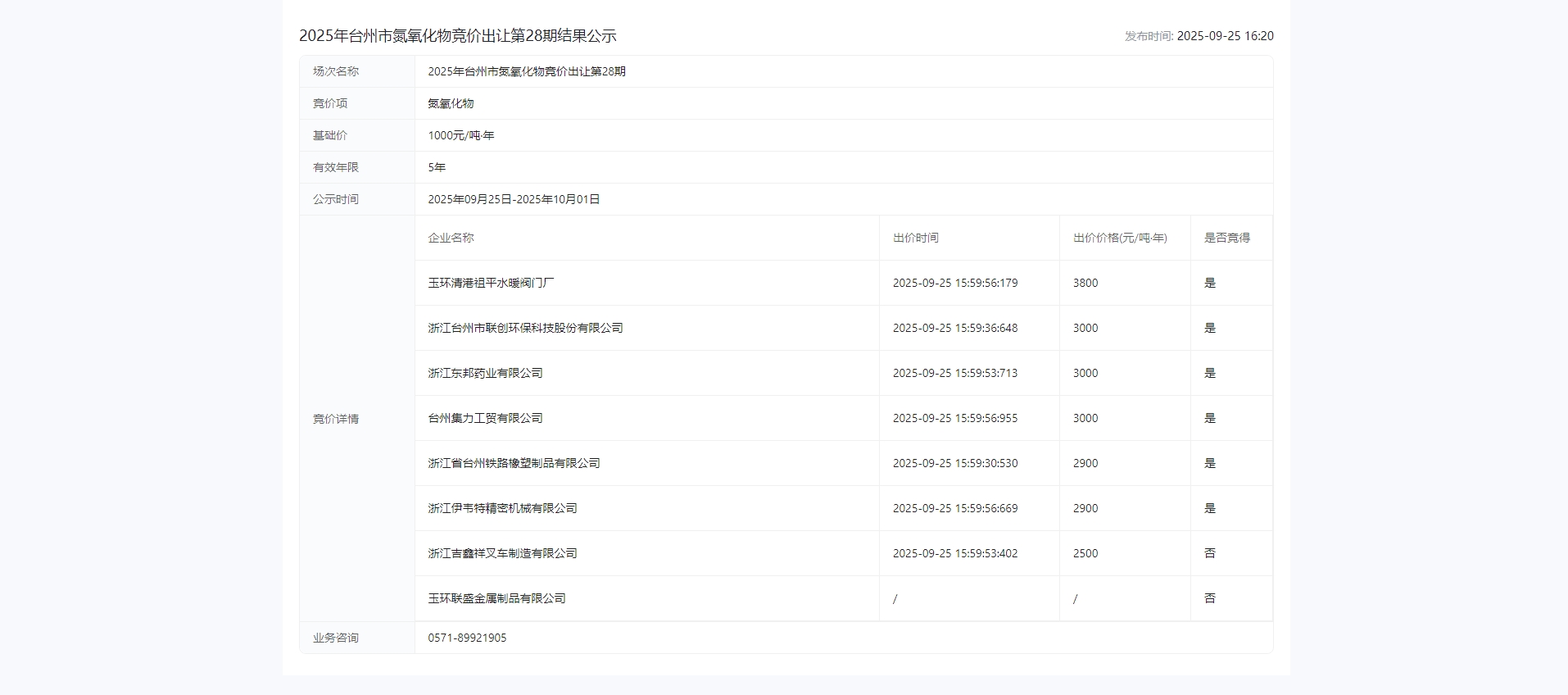Click company name 台州集力工贸有限公司
The width and height of the screenshot is (1568, 695).
tap(485, 418)
